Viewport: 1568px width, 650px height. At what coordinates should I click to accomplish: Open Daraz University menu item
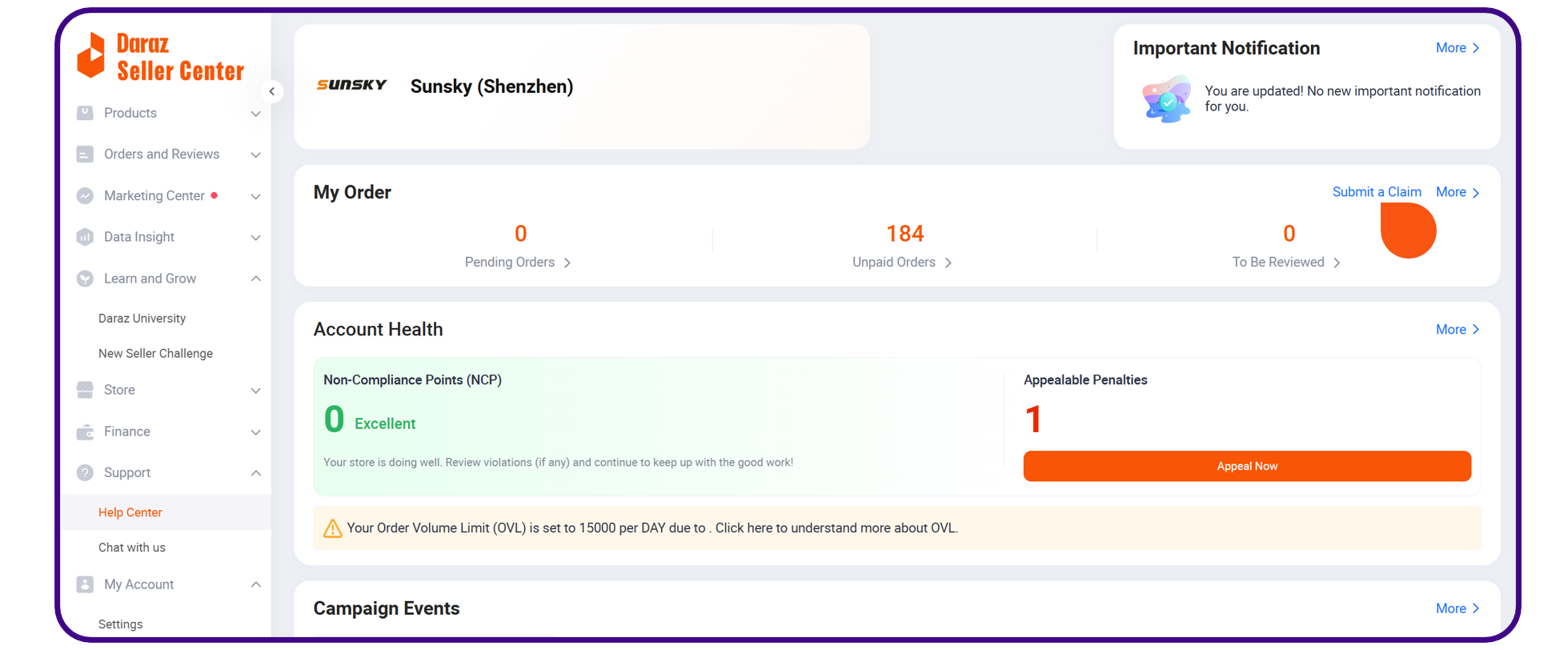[x=142, y=319]
